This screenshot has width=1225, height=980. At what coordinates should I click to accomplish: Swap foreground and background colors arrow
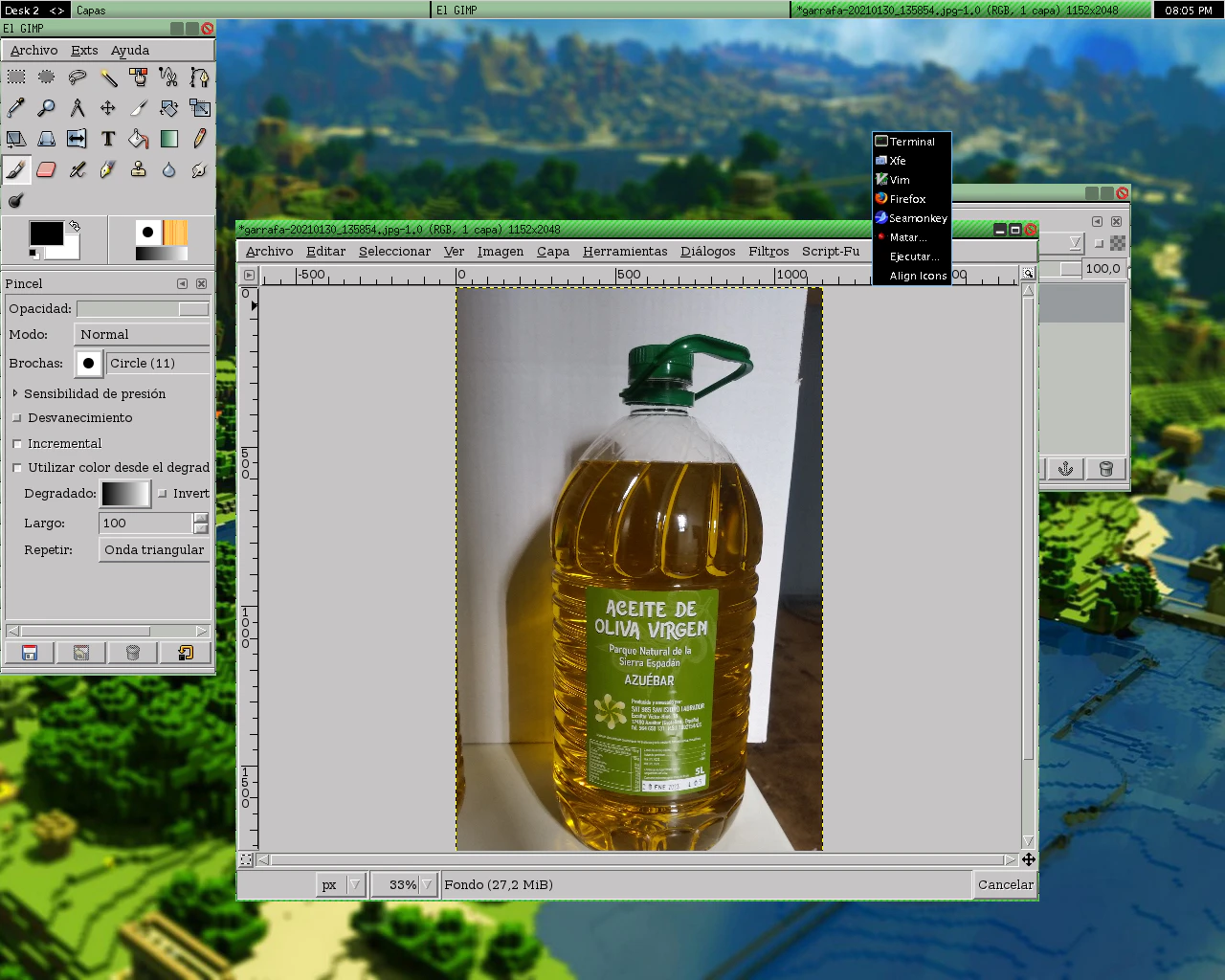(74, 226)
